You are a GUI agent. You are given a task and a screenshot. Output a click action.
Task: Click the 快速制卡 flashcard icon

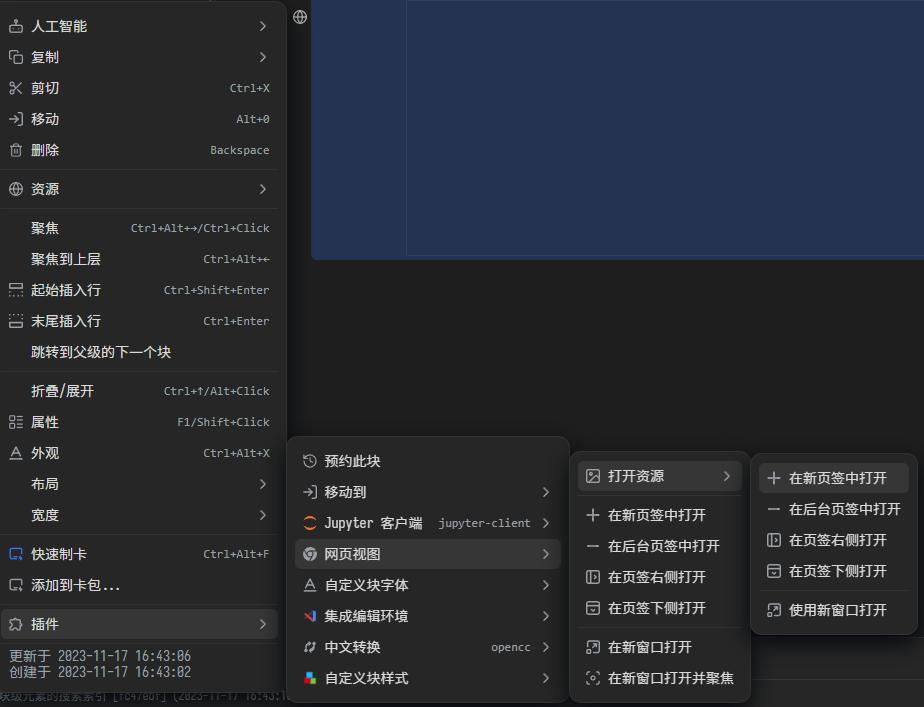(x=14, y=553)
